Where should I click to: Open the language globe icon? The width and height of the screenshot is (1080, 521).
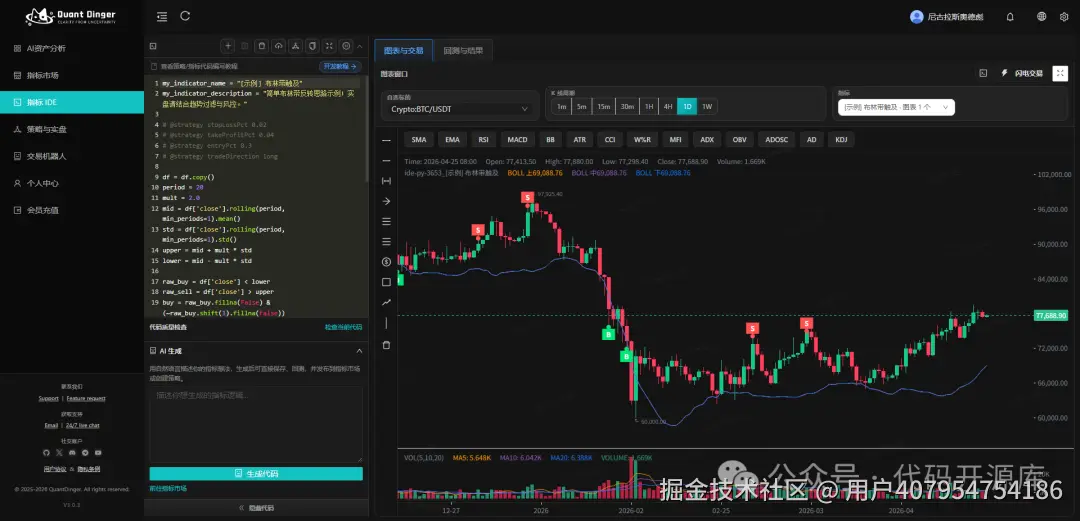[1041, 17]
